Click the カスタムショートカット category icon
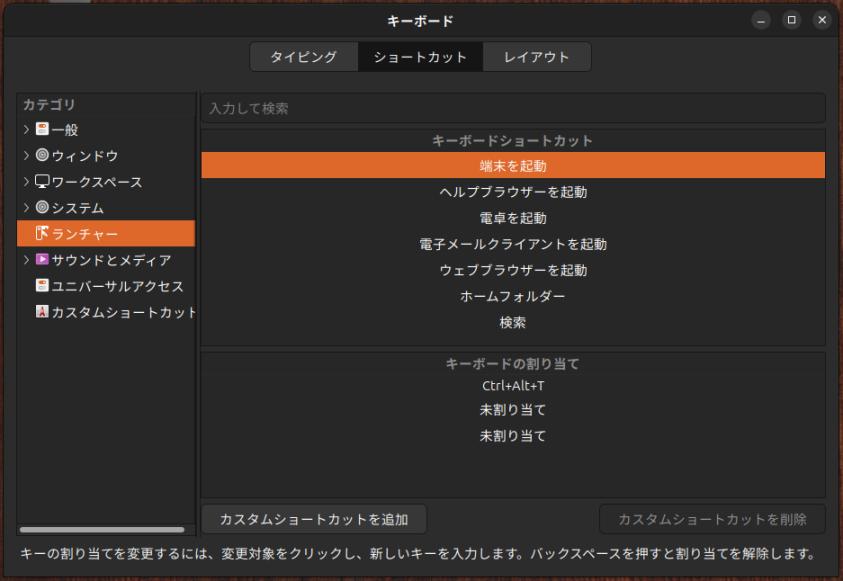Viewport: 843px width, 581px height. (x=42, y=312)
